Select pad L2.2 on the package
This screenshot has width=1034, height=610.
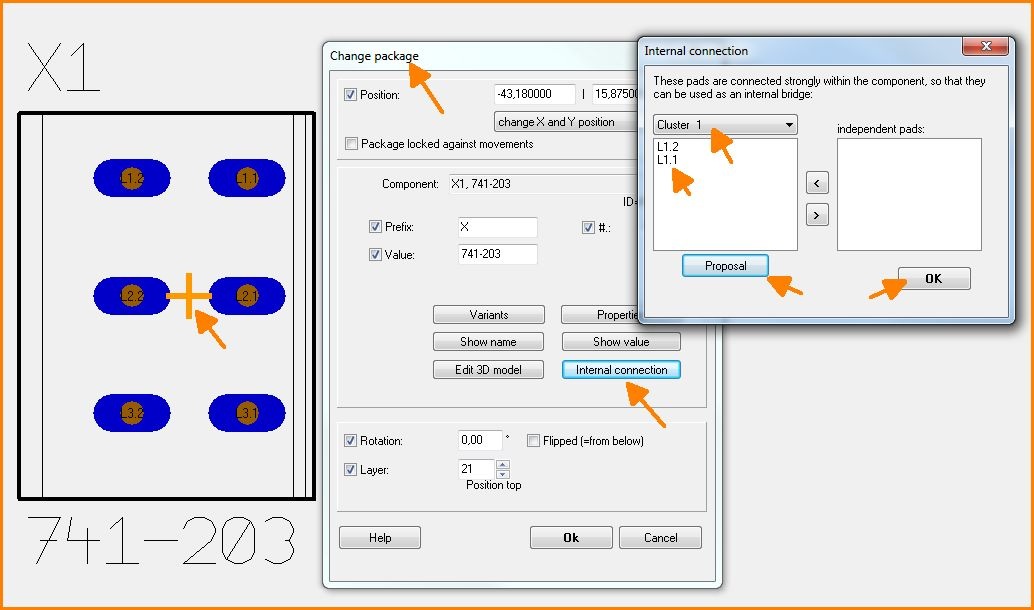tap(132, 296)
